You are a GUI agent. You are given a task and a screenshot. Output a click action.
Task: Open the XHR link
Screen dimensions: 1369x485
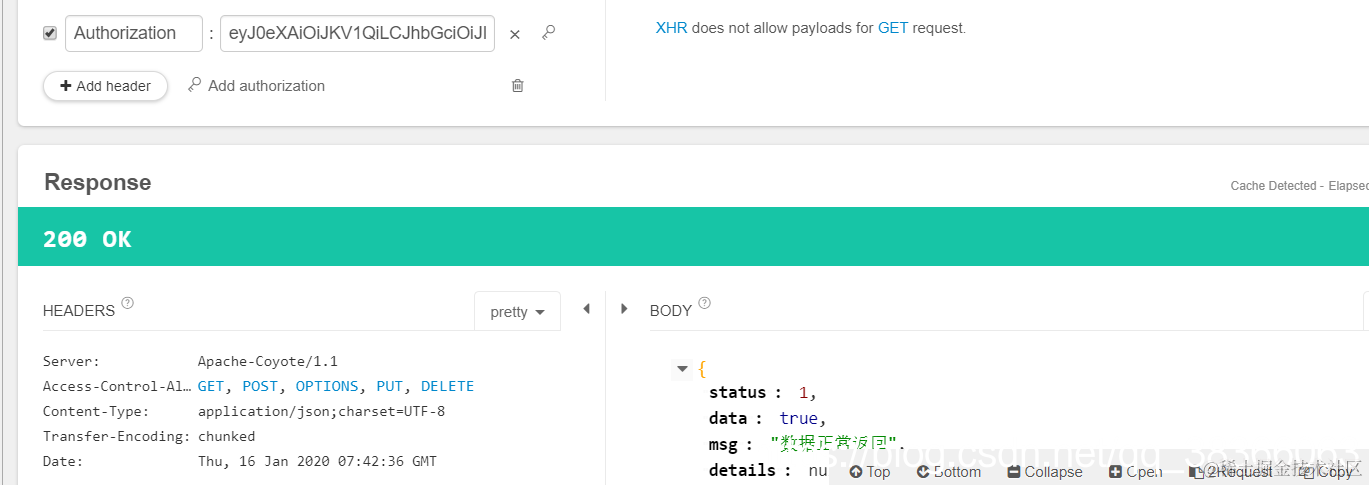tap(671, 28)
